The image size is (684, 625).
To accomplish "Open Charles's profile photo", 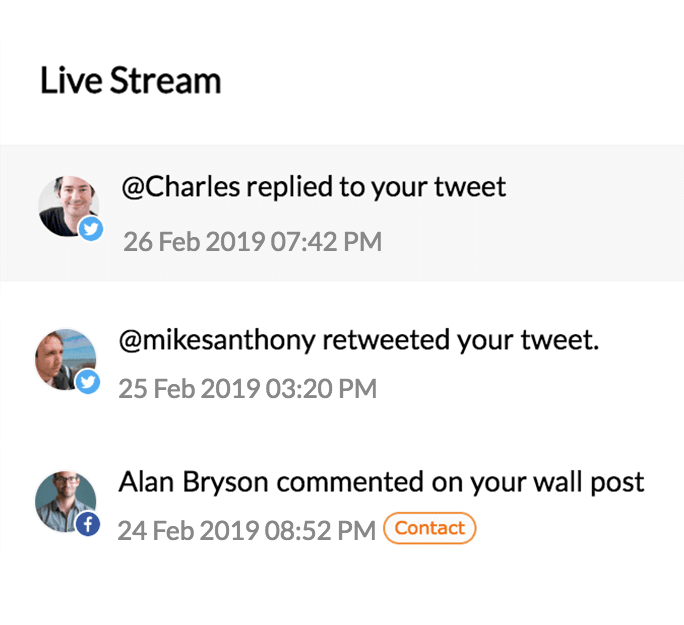I will click(x=68, y=206).
